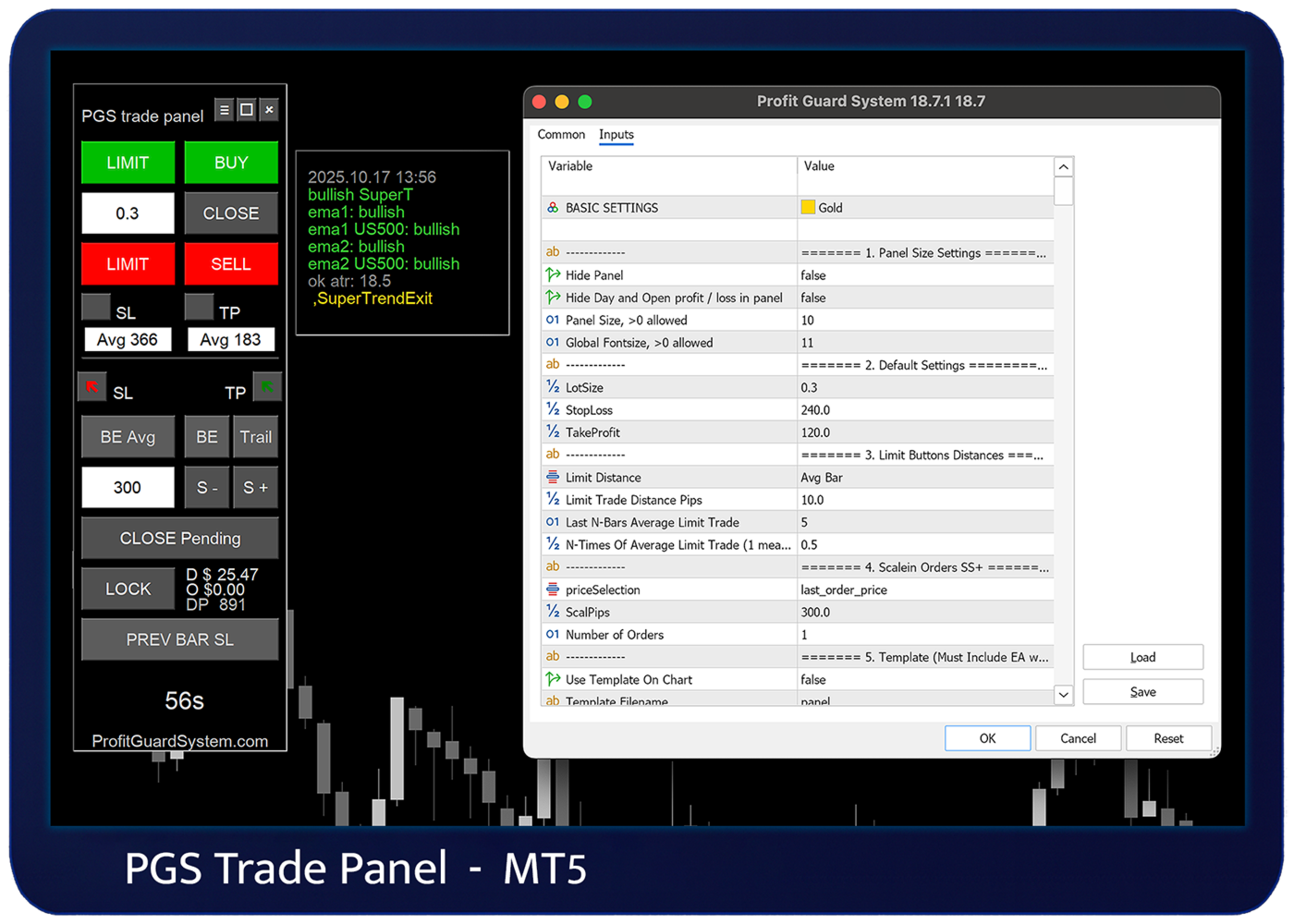Click OK in the Profit Guard System dialog
Image resolution: width=1294 pixels, height=924 pixels.
pos(987,738)
